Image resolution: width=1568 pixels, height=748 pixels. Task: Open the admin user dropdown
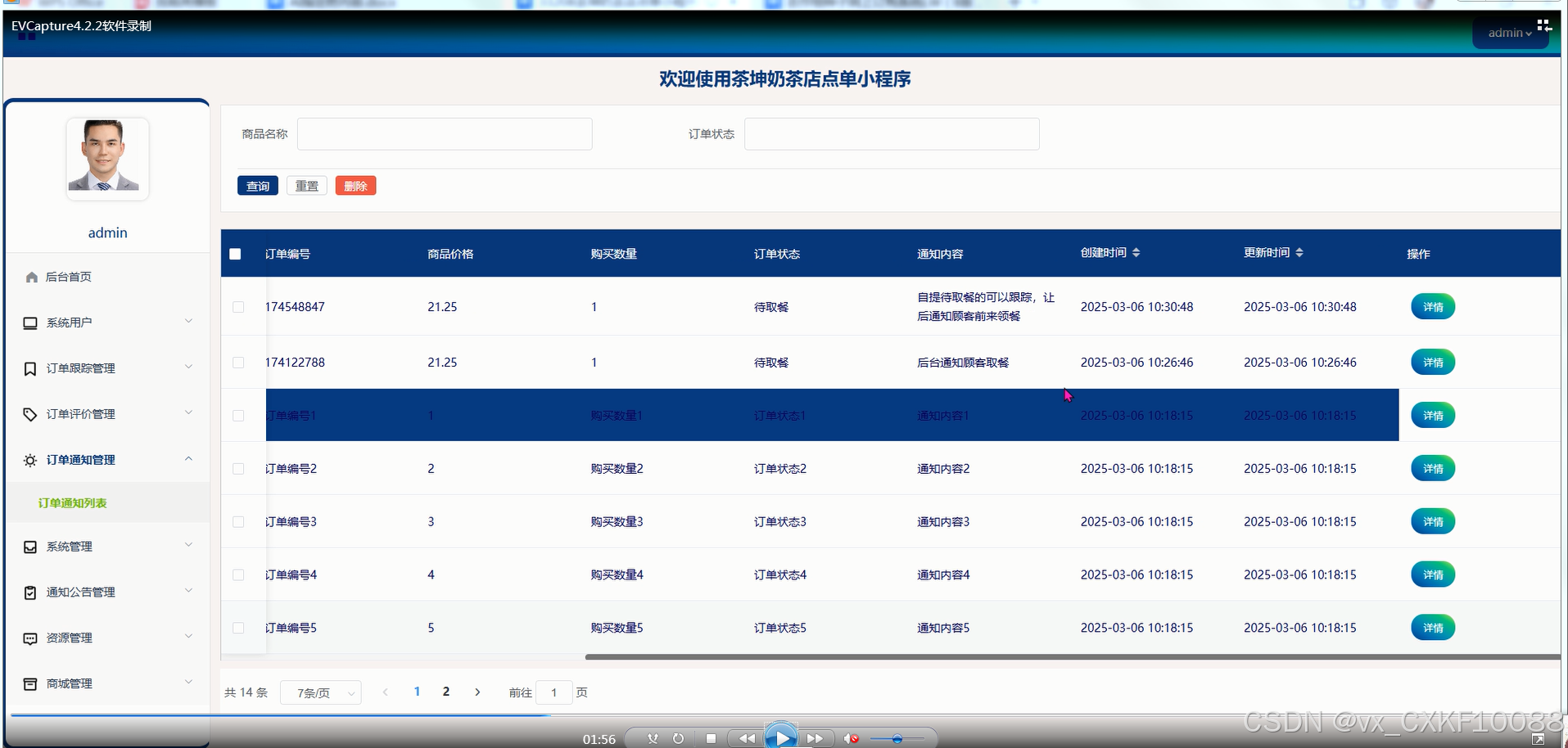(x=1509, y=33)
